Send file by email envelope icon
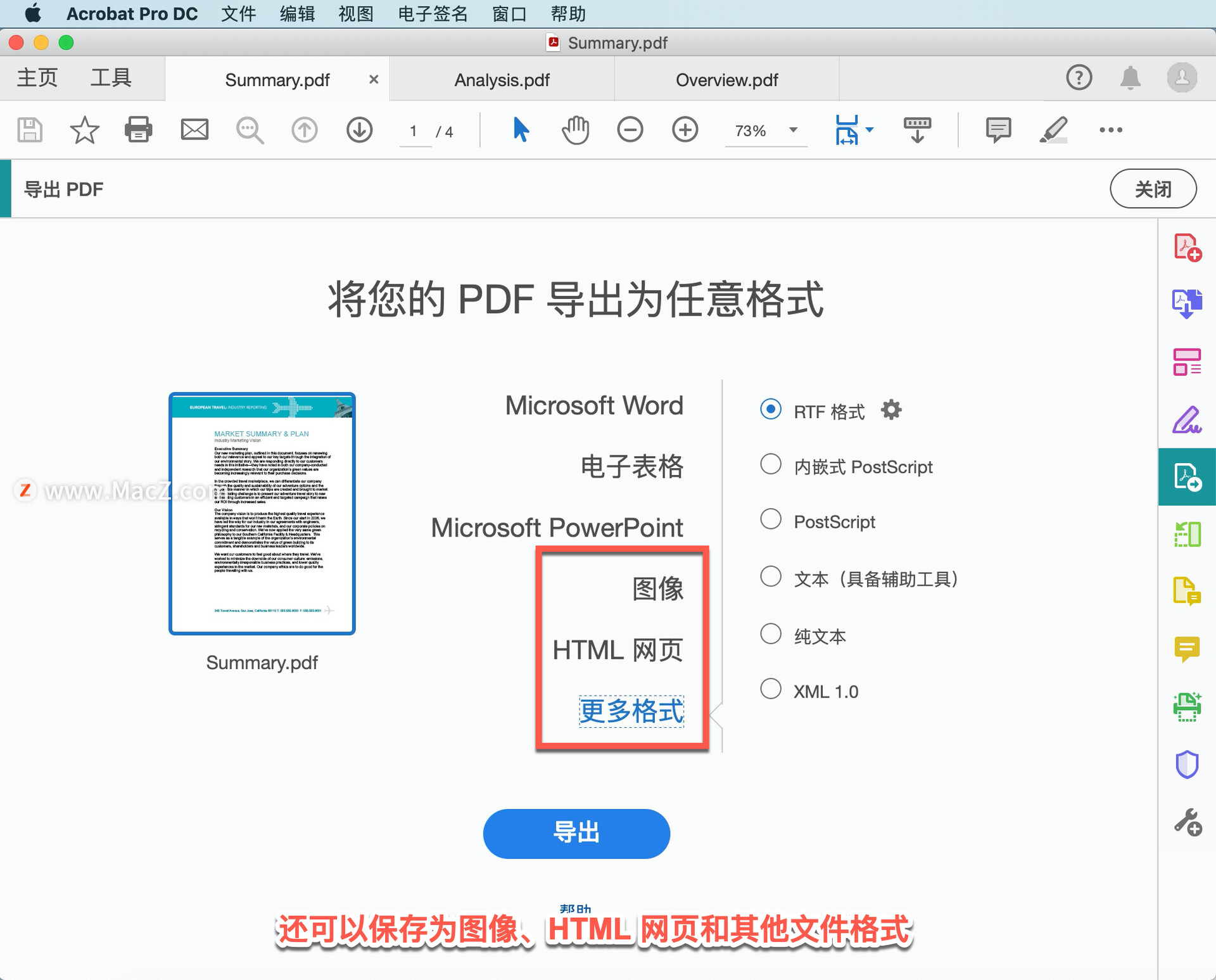Screen dimensions: 1216x980 tap(194, 130)
